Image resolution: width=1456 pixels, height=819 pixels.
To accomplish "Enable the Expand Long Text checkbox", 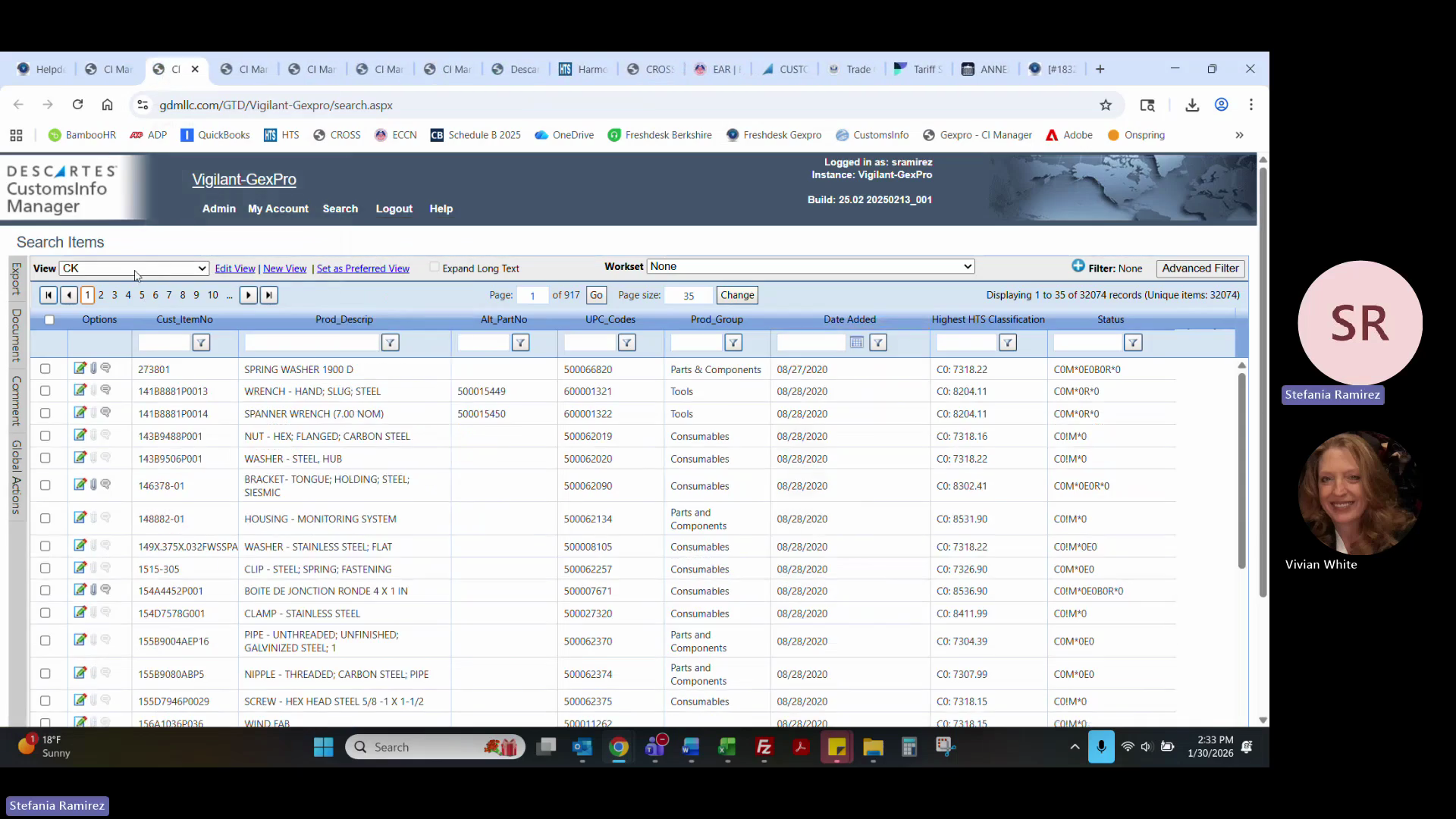I will [434, 267].
